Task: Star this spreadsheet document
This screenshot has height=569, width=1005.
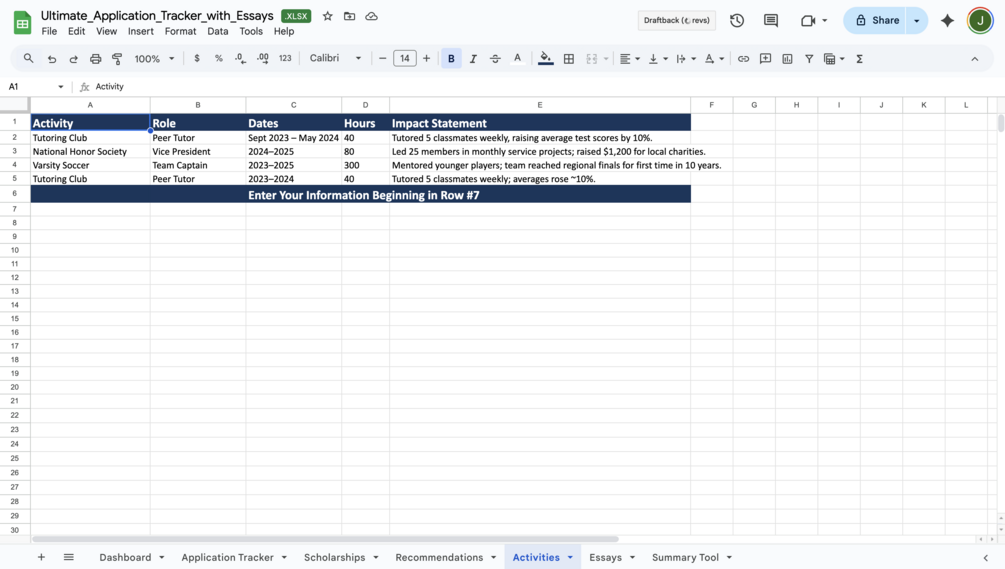Action: pos(328,16)
